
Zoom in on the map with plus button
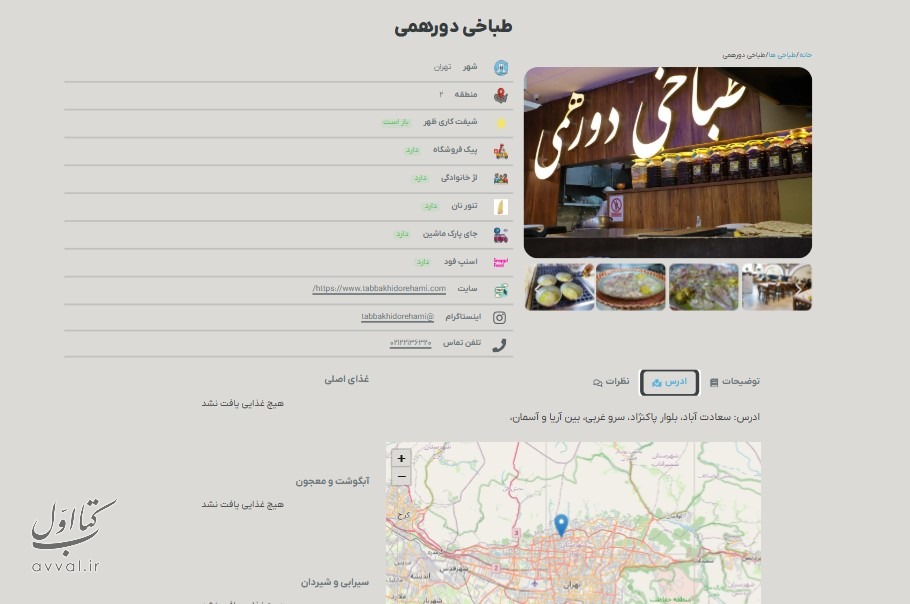click(401, 458)
